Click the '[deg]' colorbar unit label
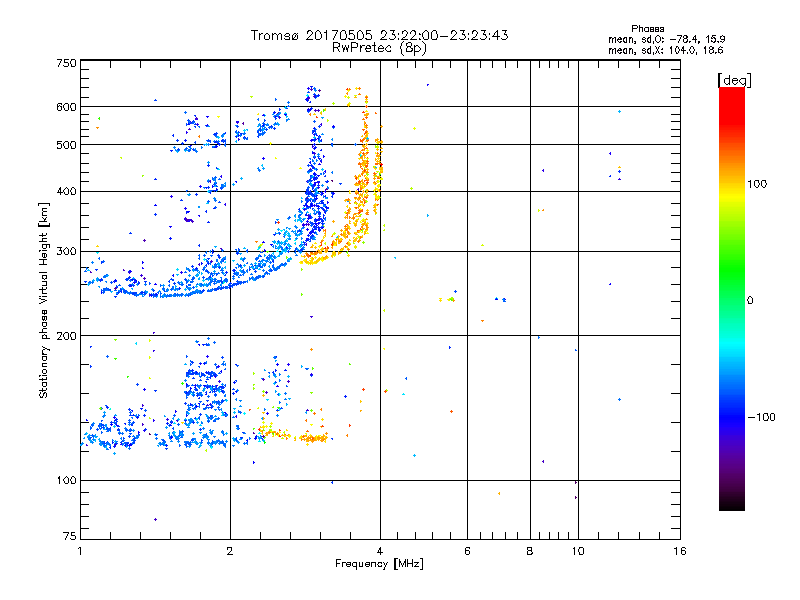Viewport: 800px width, 600px height. 734,80
